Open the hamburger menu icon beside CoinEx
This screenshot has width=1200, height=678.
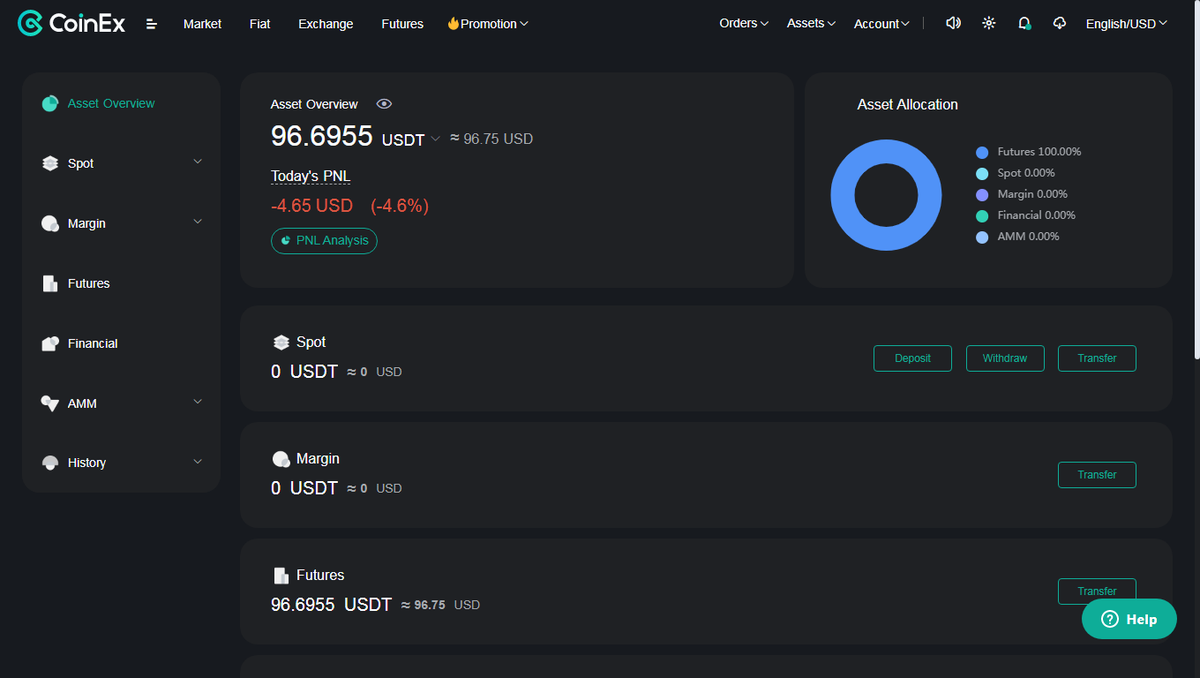[152, 24]
